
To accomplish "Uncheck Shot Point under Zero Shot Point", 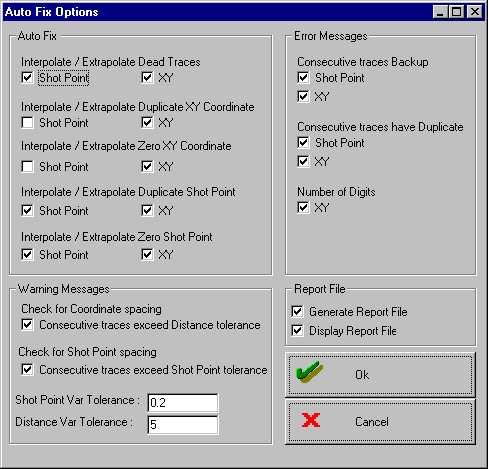I will tap(27, 255).
